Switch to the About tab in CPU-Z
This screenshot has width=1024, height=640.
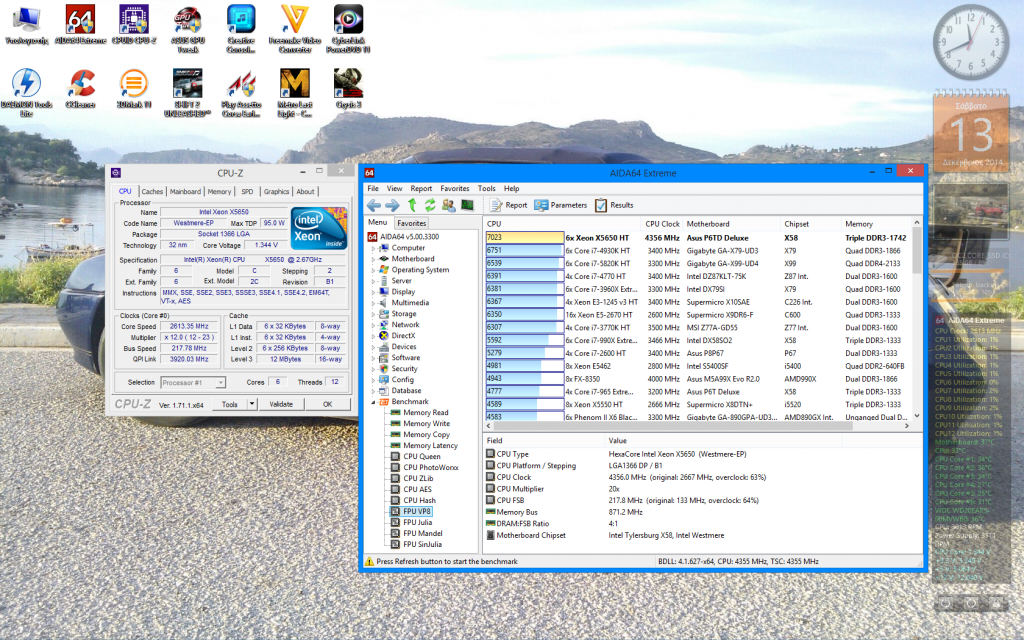point(306,192)
